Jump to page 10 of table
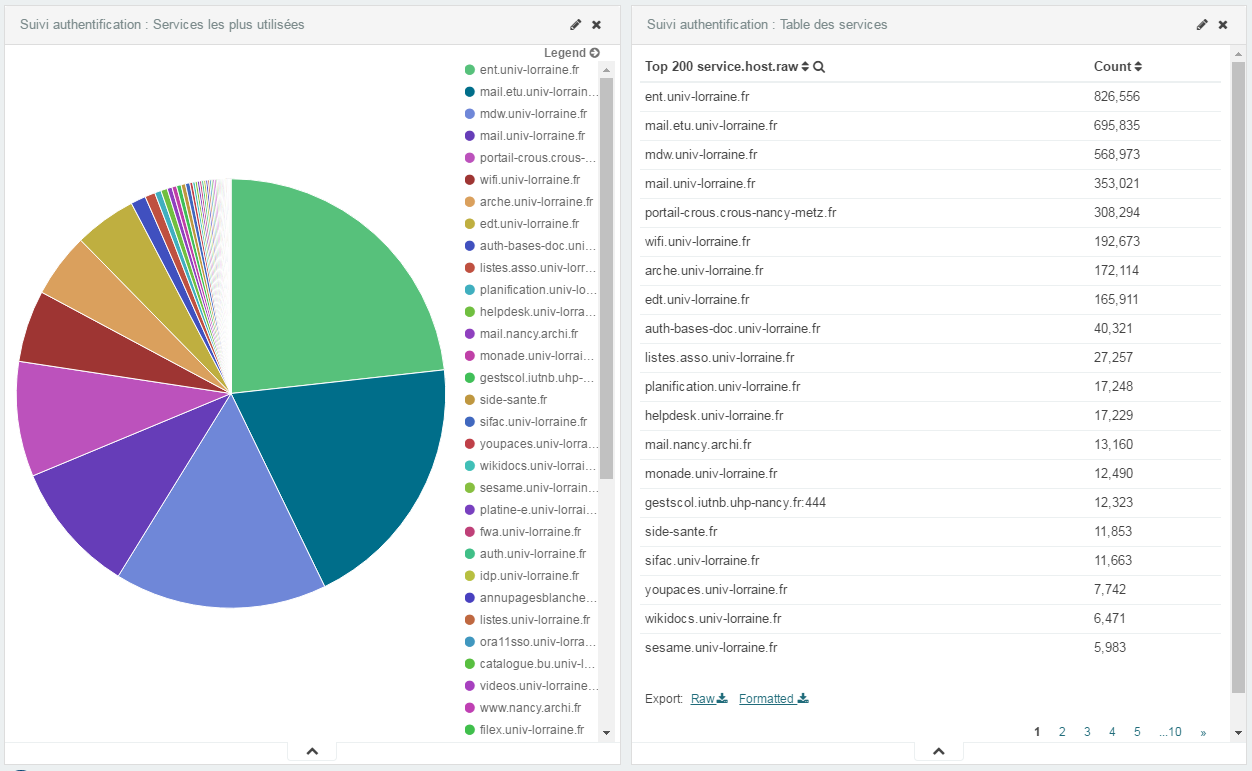The height and width of the screenshot is (771, 1252). point(1171,732)
